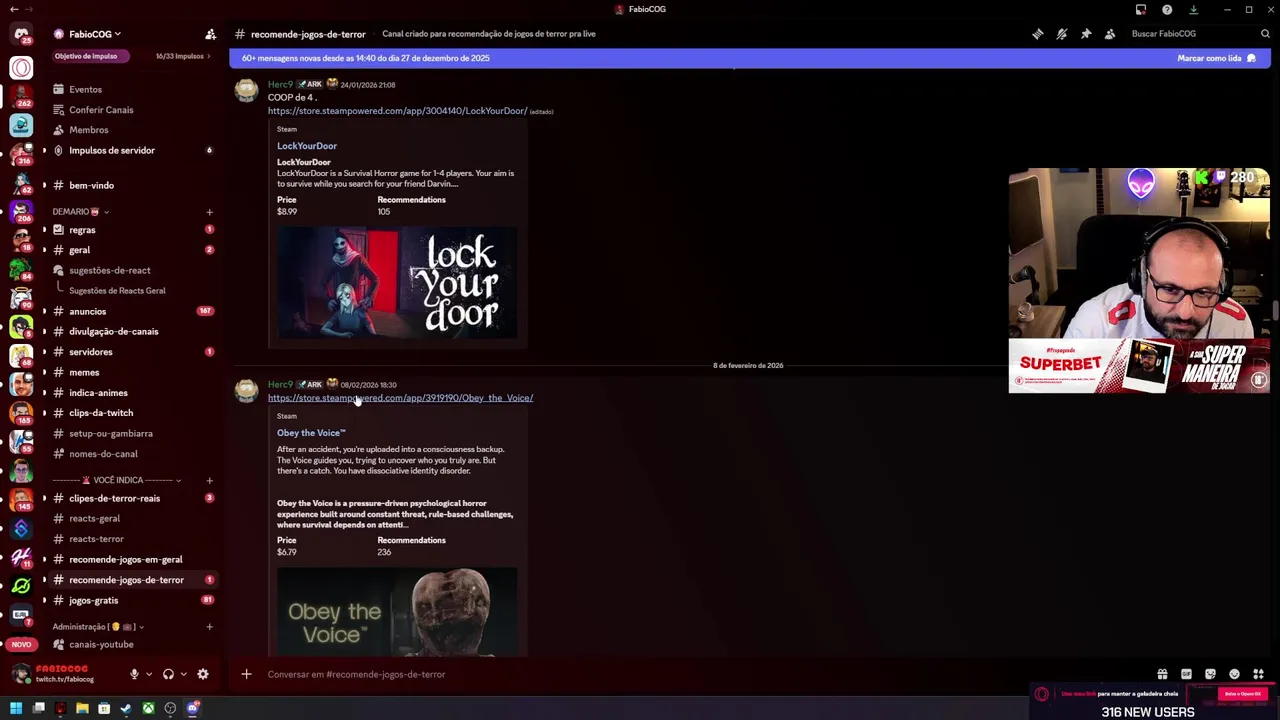This screenshot has height=720, width=1280.
Task: Click the invite people icon beside FabioCOG
Action: tap(210, 34)
